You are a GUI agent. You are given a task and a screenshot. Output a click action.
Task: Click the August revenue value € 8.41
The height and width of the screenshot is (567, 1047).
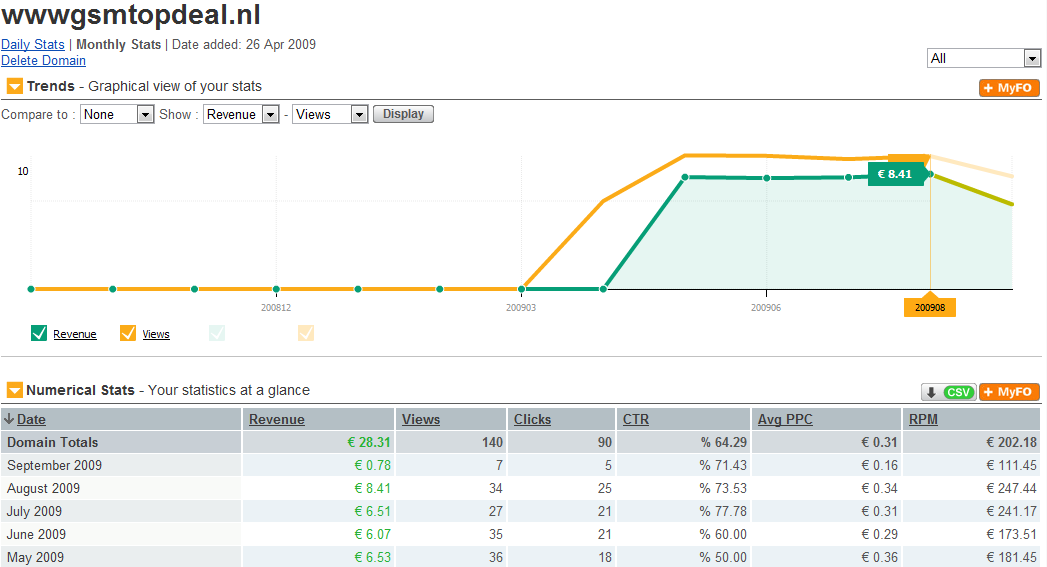tap(372, 488)
